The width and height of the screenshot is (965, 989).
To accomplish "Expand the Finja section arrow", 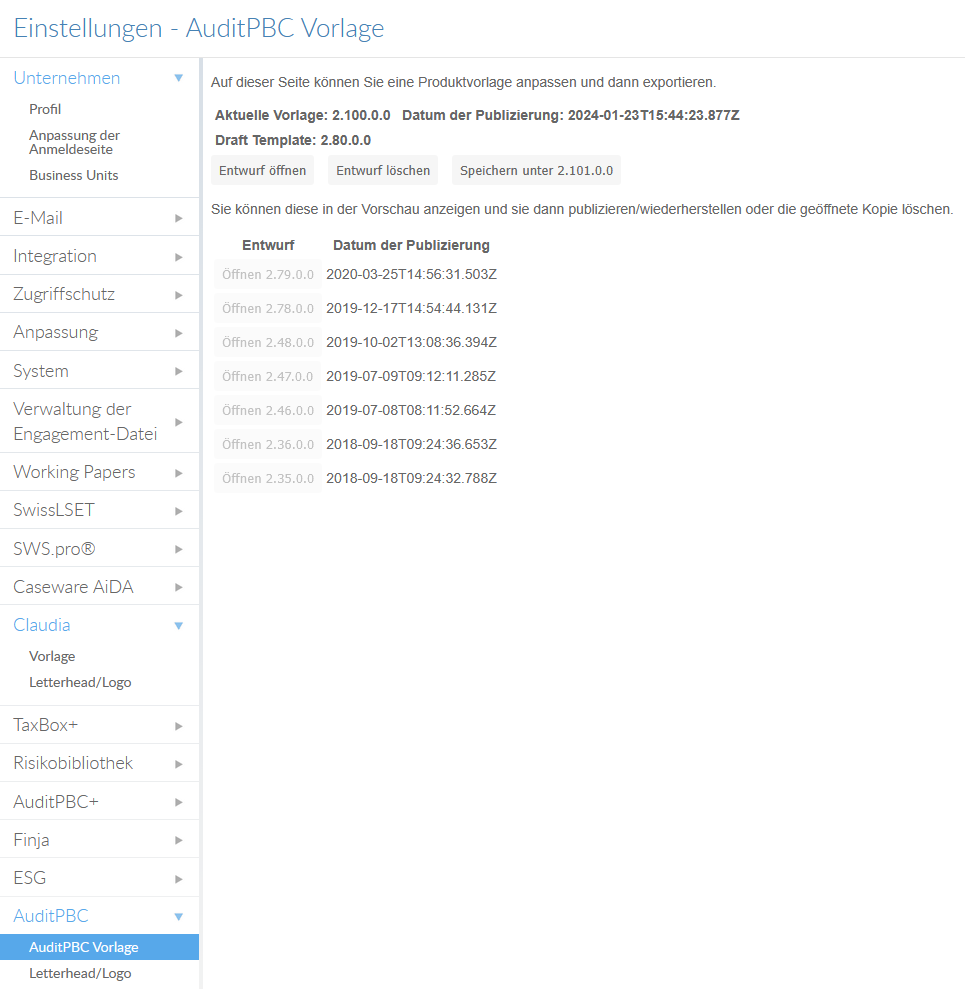I will (178, 840).
